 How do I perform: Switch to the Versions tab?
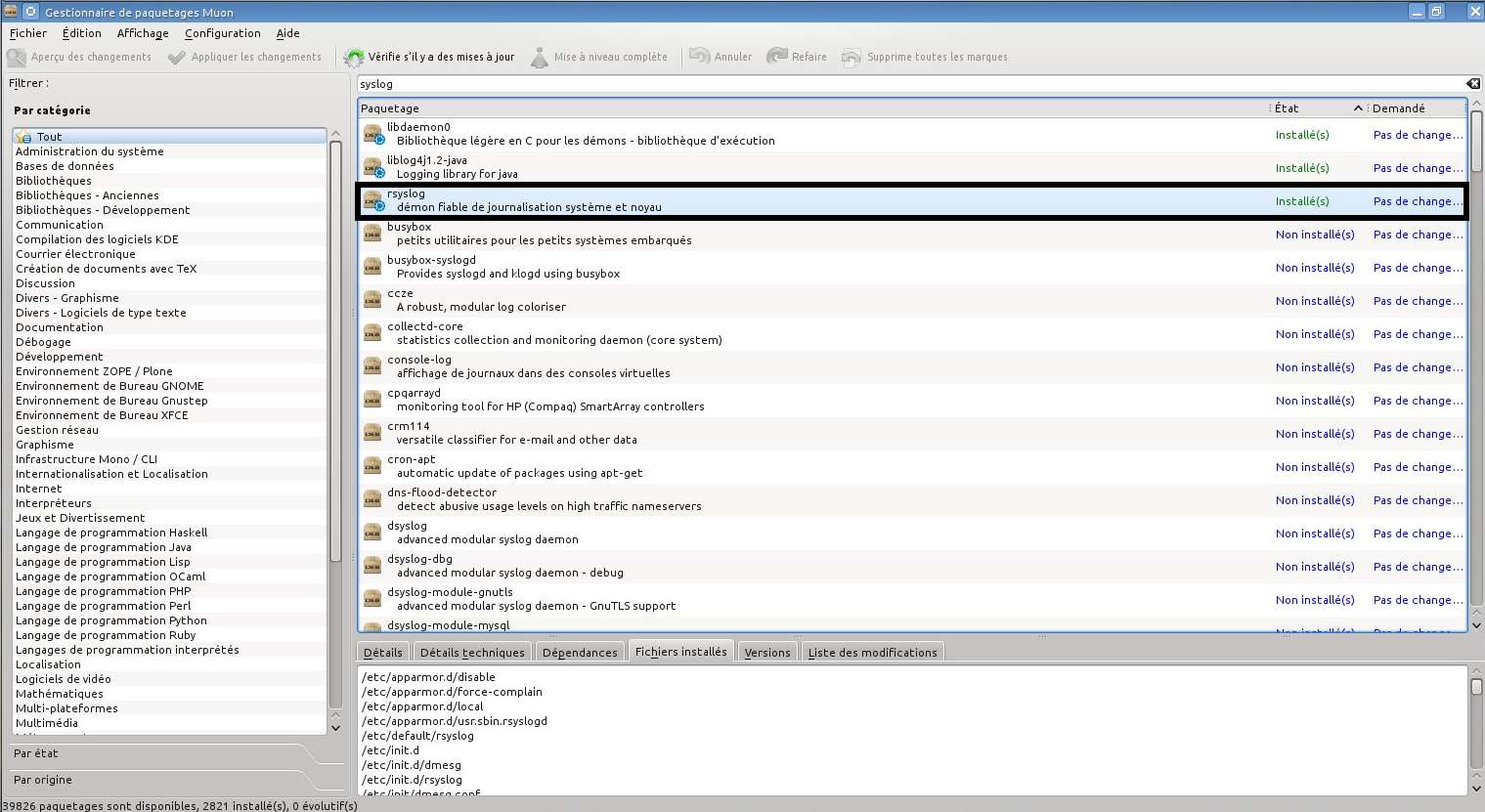coord(766,650)
